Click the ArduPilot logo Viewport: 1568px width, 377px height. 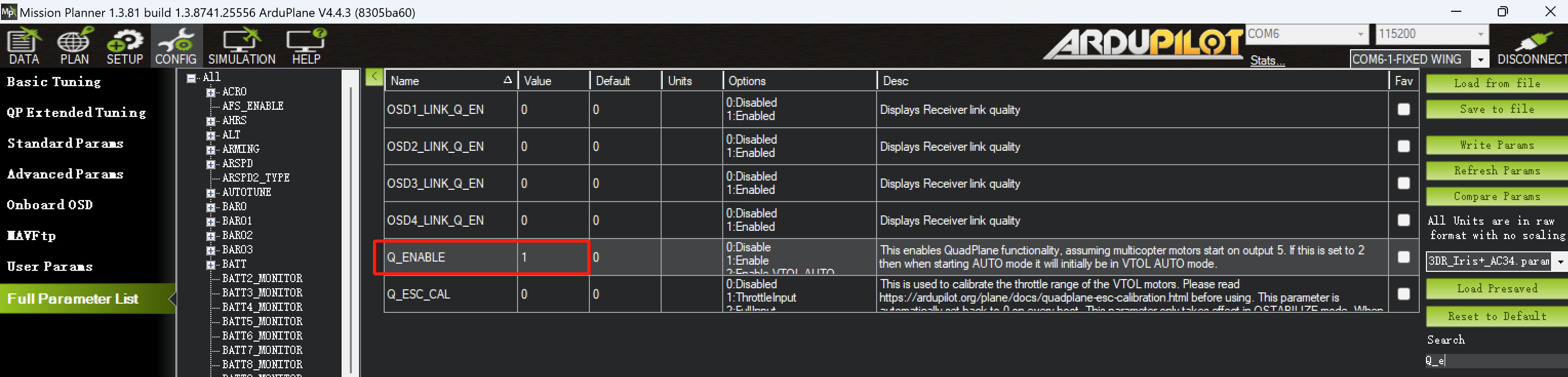[x=1143, y=44]
